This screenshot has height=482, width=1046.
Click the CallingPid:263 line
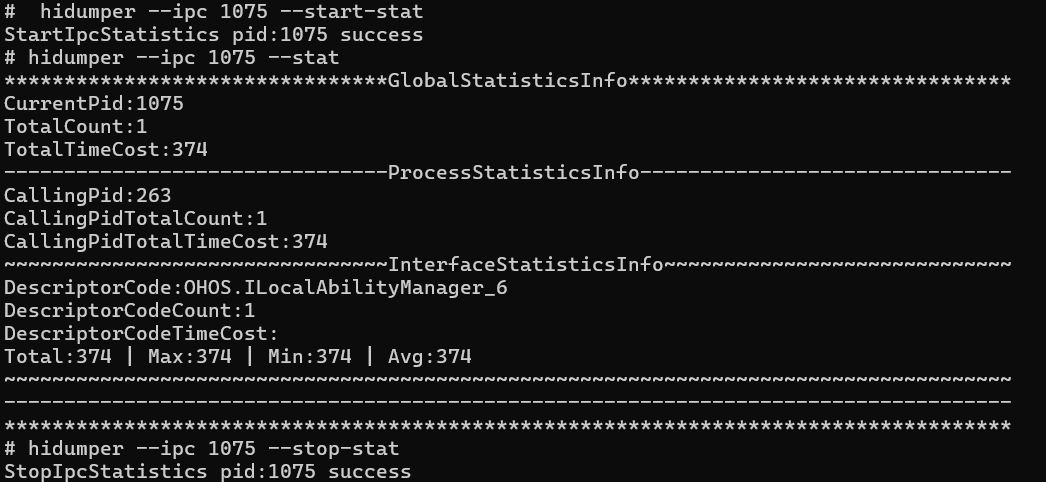pos(88,196)
